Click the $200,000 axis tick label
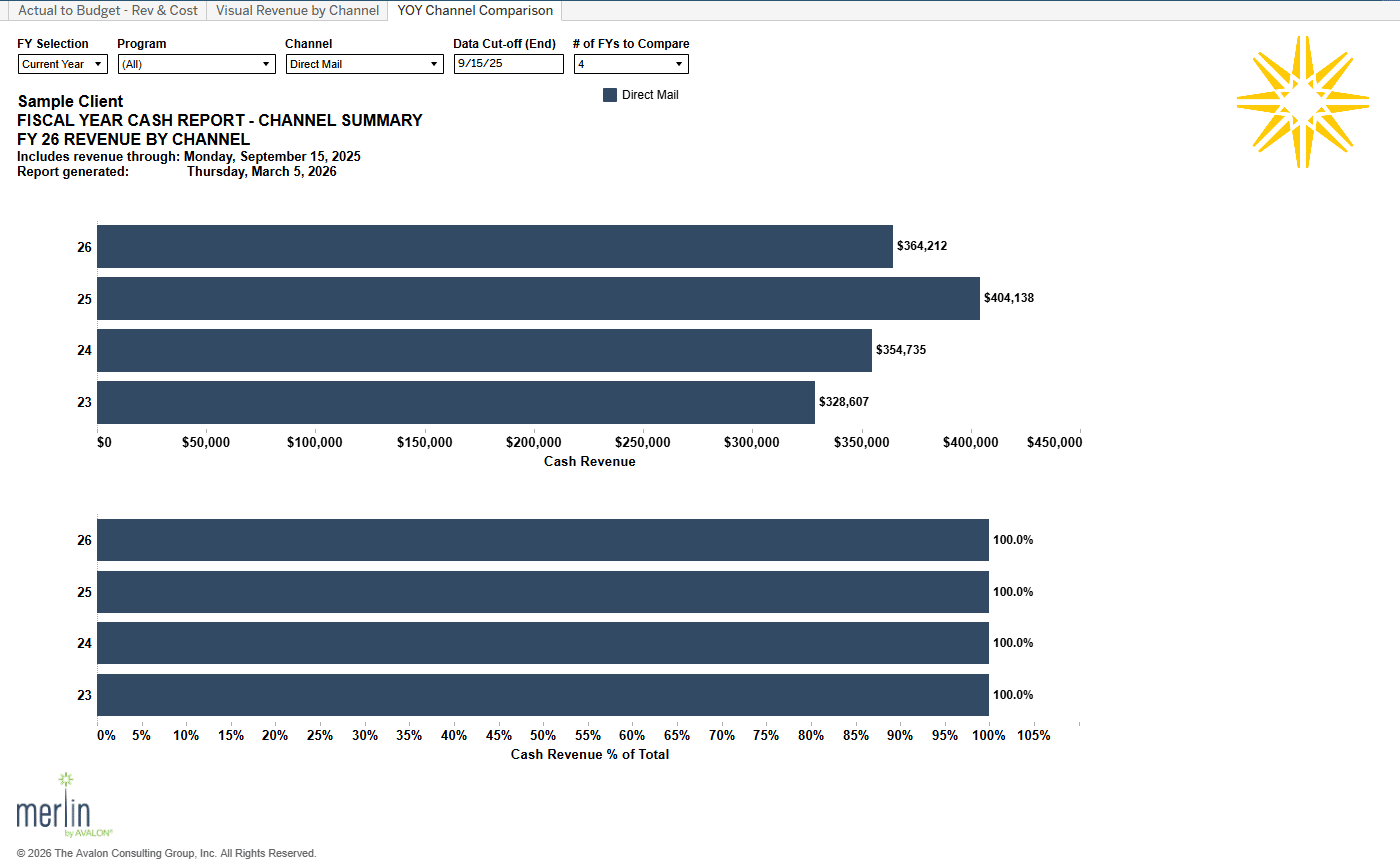Image resolution: width=1400 pixels, height=864 pixels. 533,443
